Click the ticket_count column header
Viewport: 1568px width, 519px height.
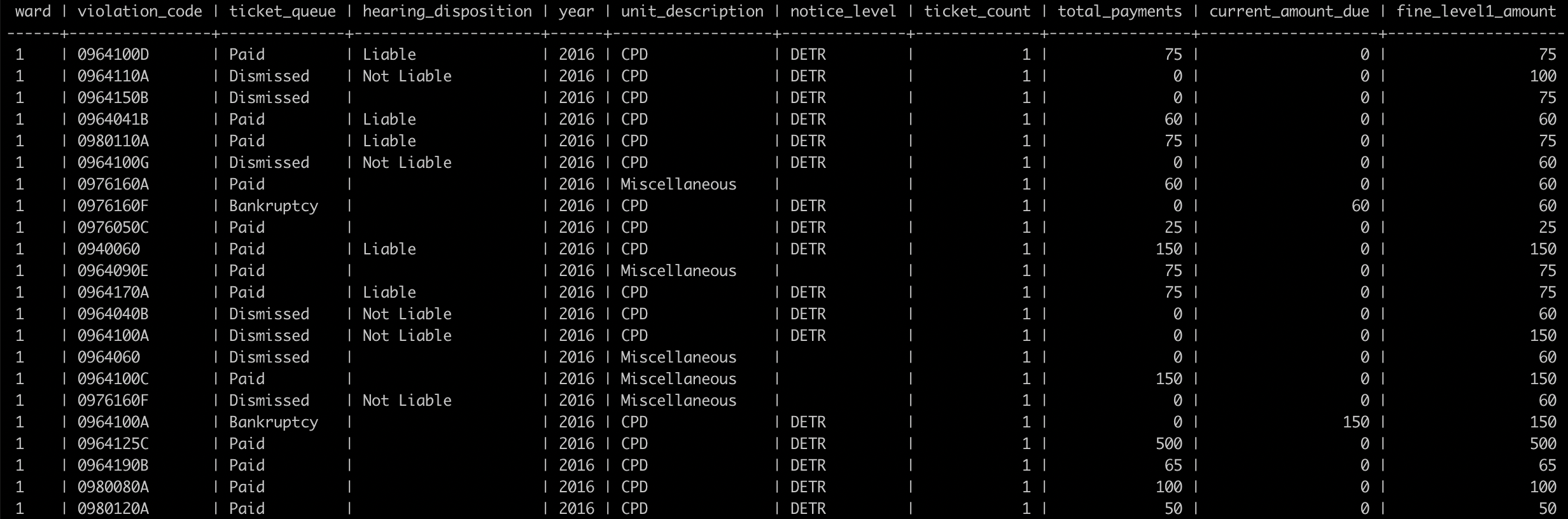click(977, 11)
